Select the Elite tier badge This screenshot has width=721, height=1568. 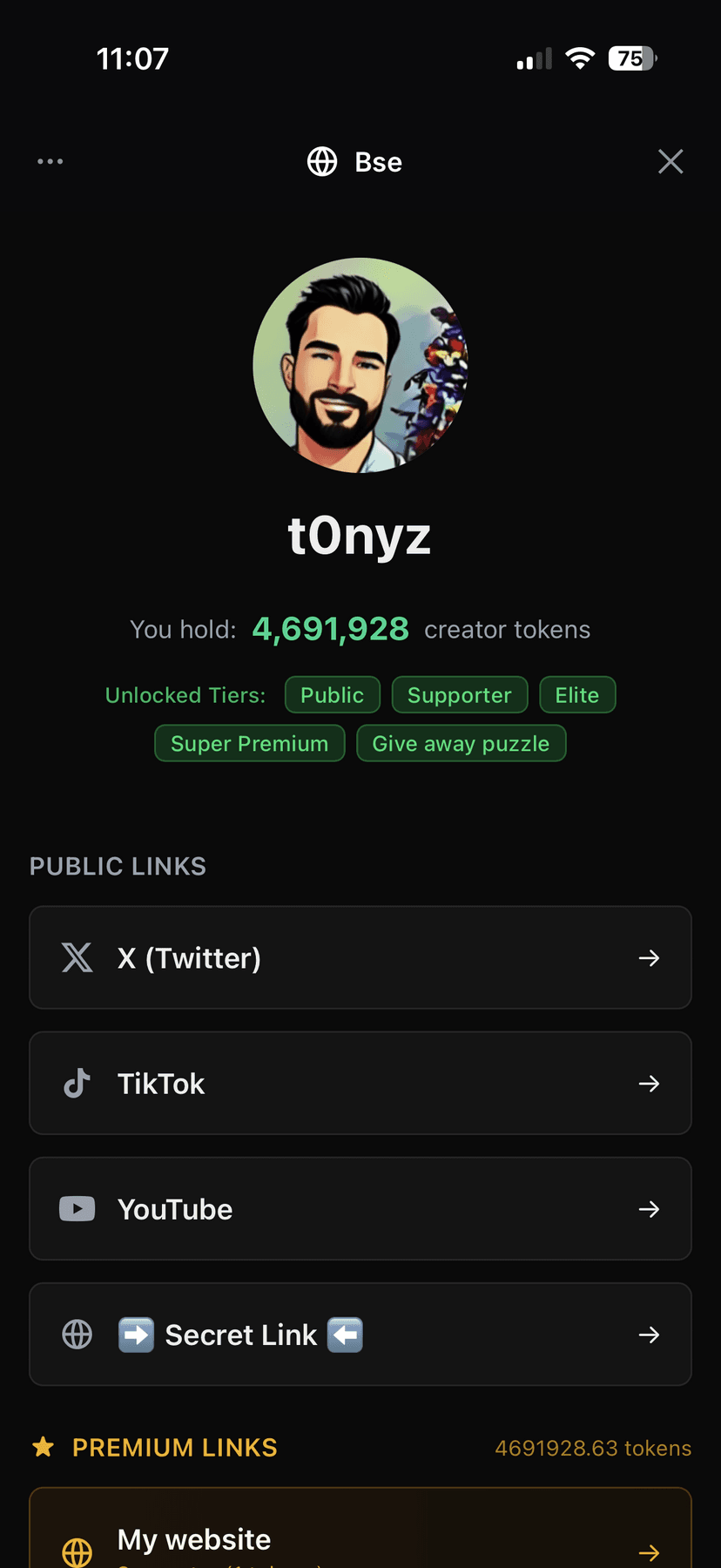pyautogui.click(x=576, y=694)
